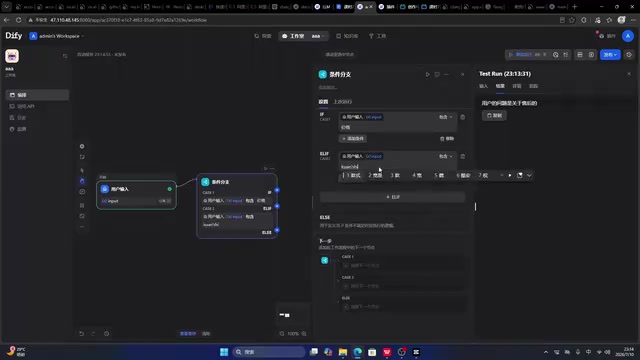Select the condition branch node on canvas
This screenshot has height=360, width=640.
point(237,206)
